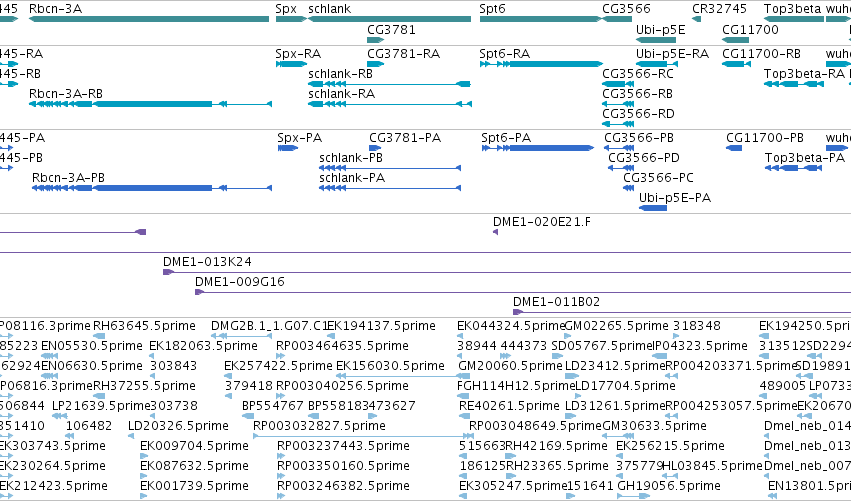Click the CG3566-RC transcript label
851x501 pixels.
click(x=638, y=74)
